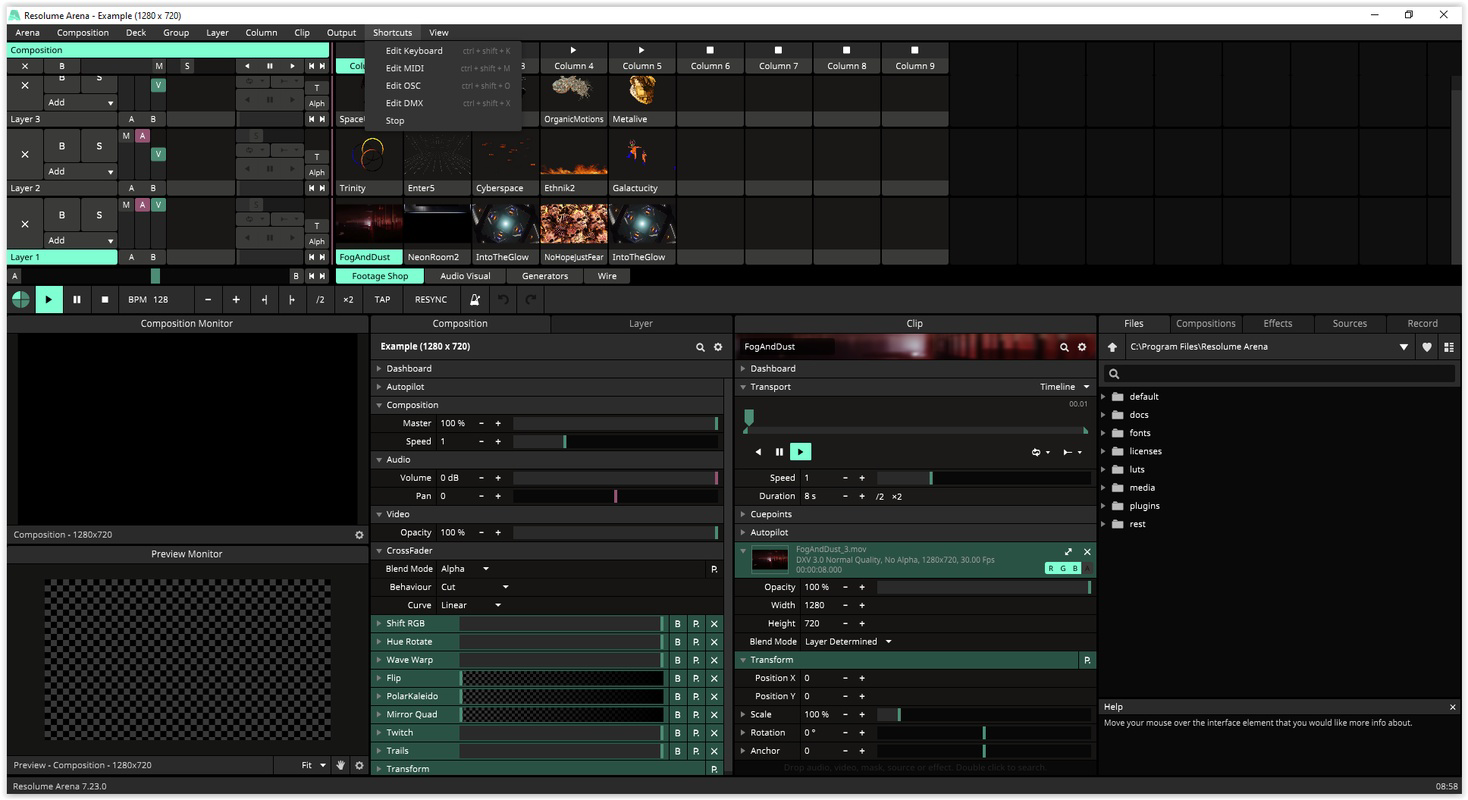Halve the BPM with /2 button
Image resolution: width=1468 pixels, height=800 pixels.
pos(320,299)
